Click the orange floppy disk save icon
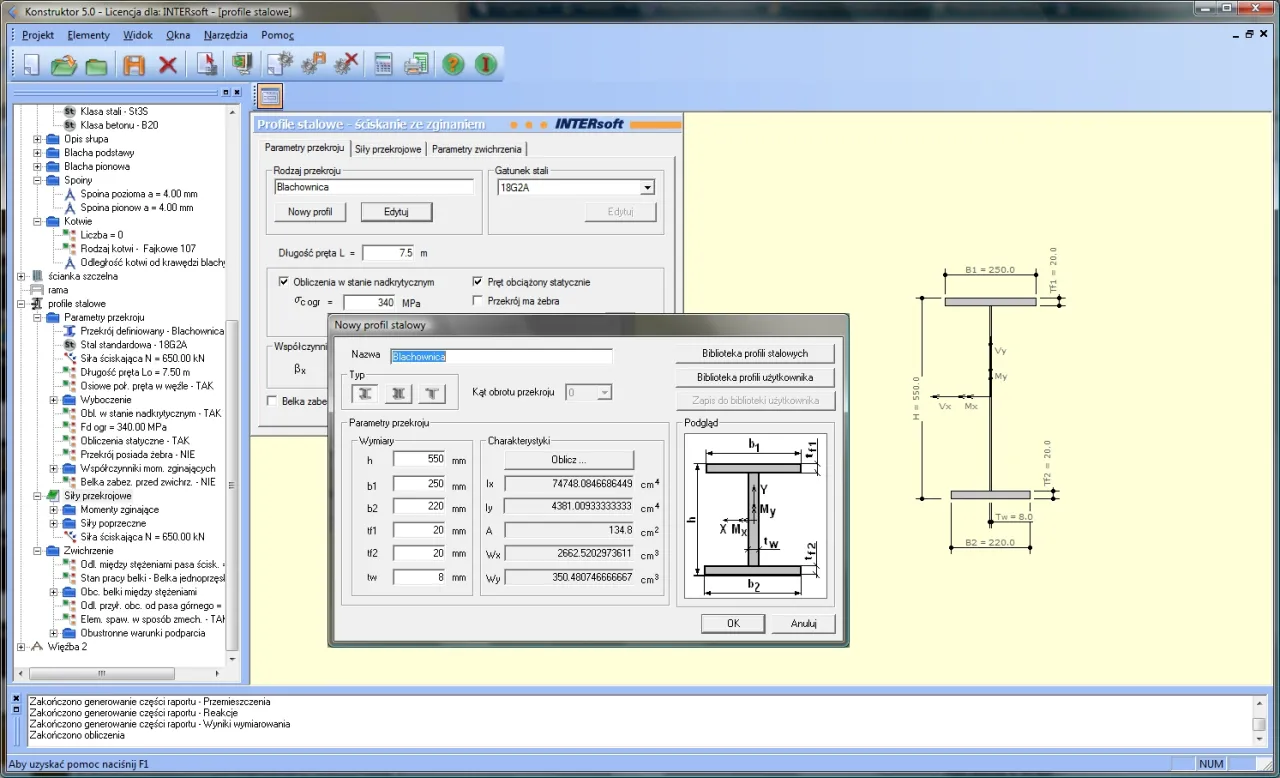This screenshot has width=1280, height=778. pos(134,65)
